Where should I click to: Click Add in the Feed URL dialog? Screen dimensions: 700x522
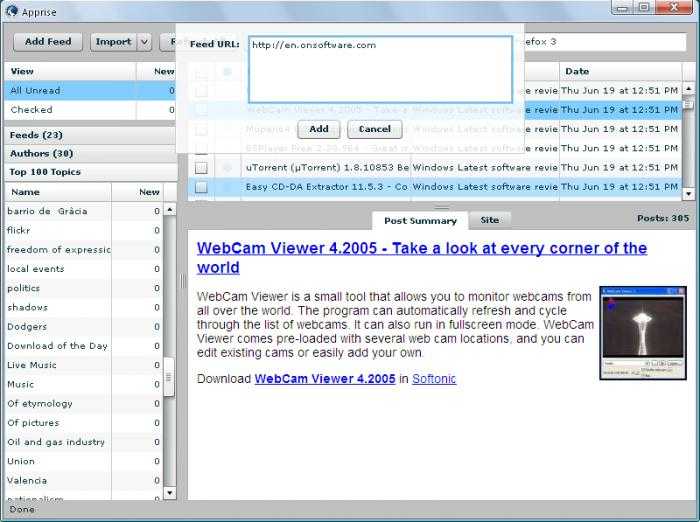(x=319, y=129)
